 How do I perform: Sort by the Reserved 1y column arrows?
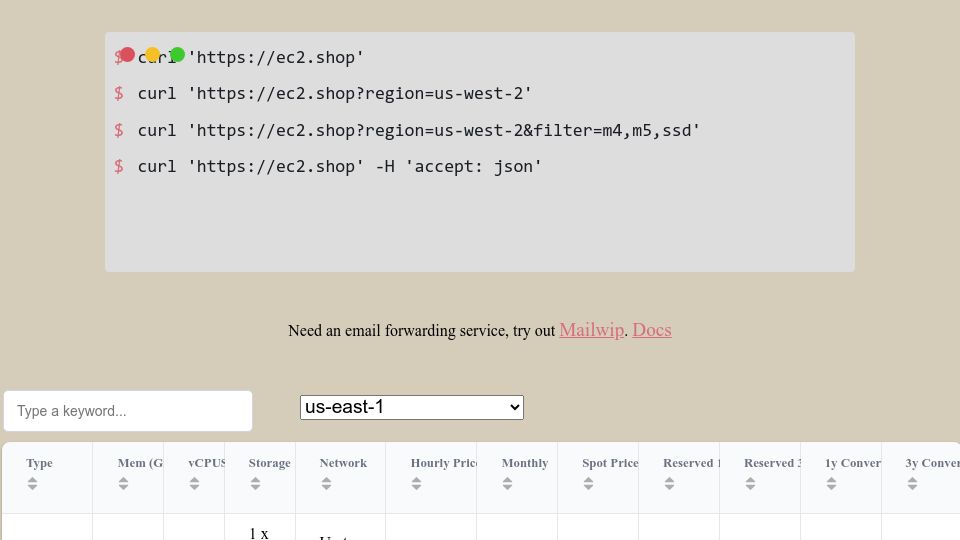coord(669,484)
